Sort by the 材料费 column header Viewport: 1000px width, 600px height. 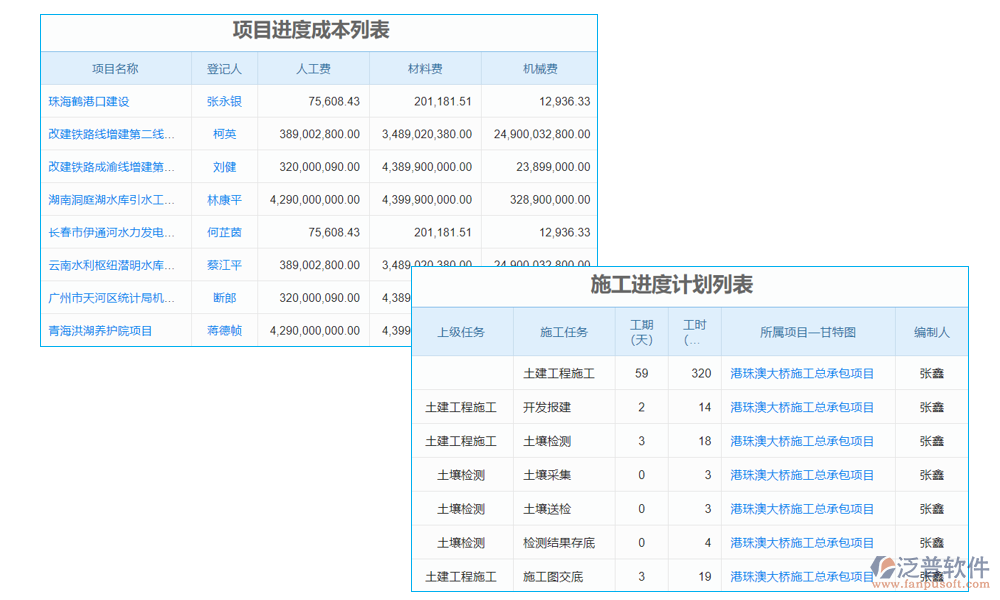424,68
